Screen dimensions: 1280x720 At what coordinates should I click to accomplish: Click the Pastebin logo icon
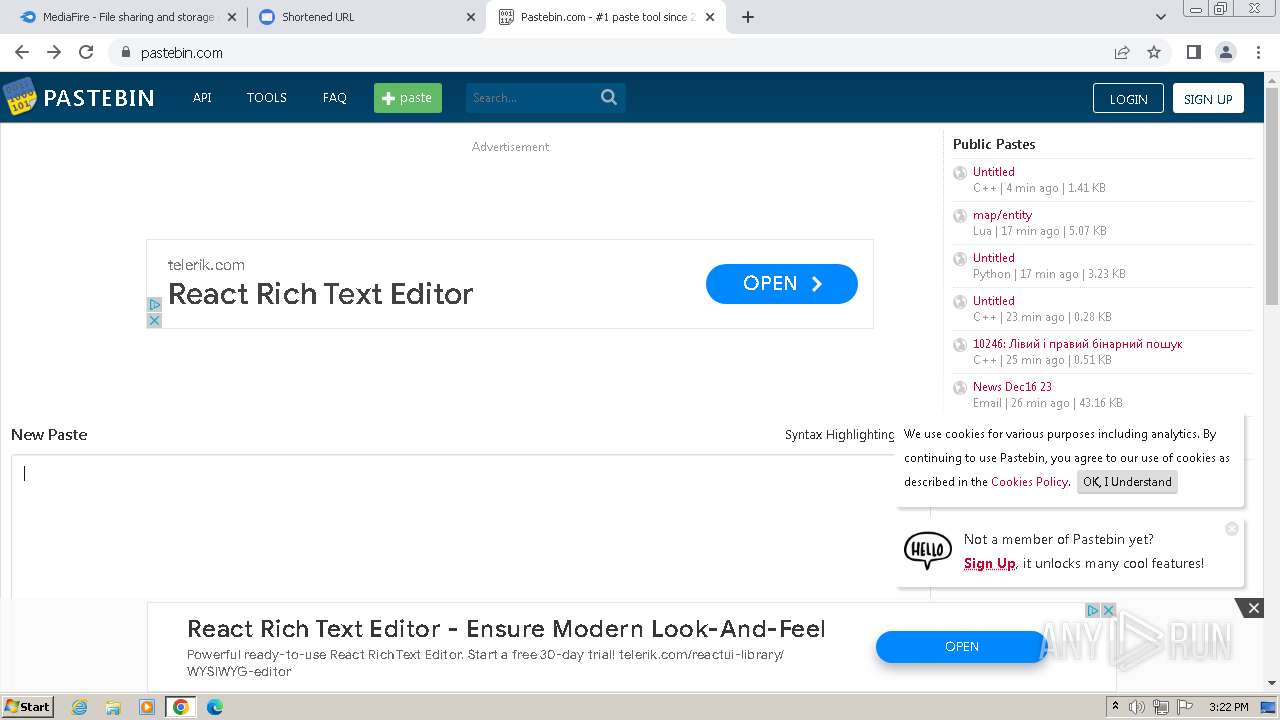(x=20, y=97)
